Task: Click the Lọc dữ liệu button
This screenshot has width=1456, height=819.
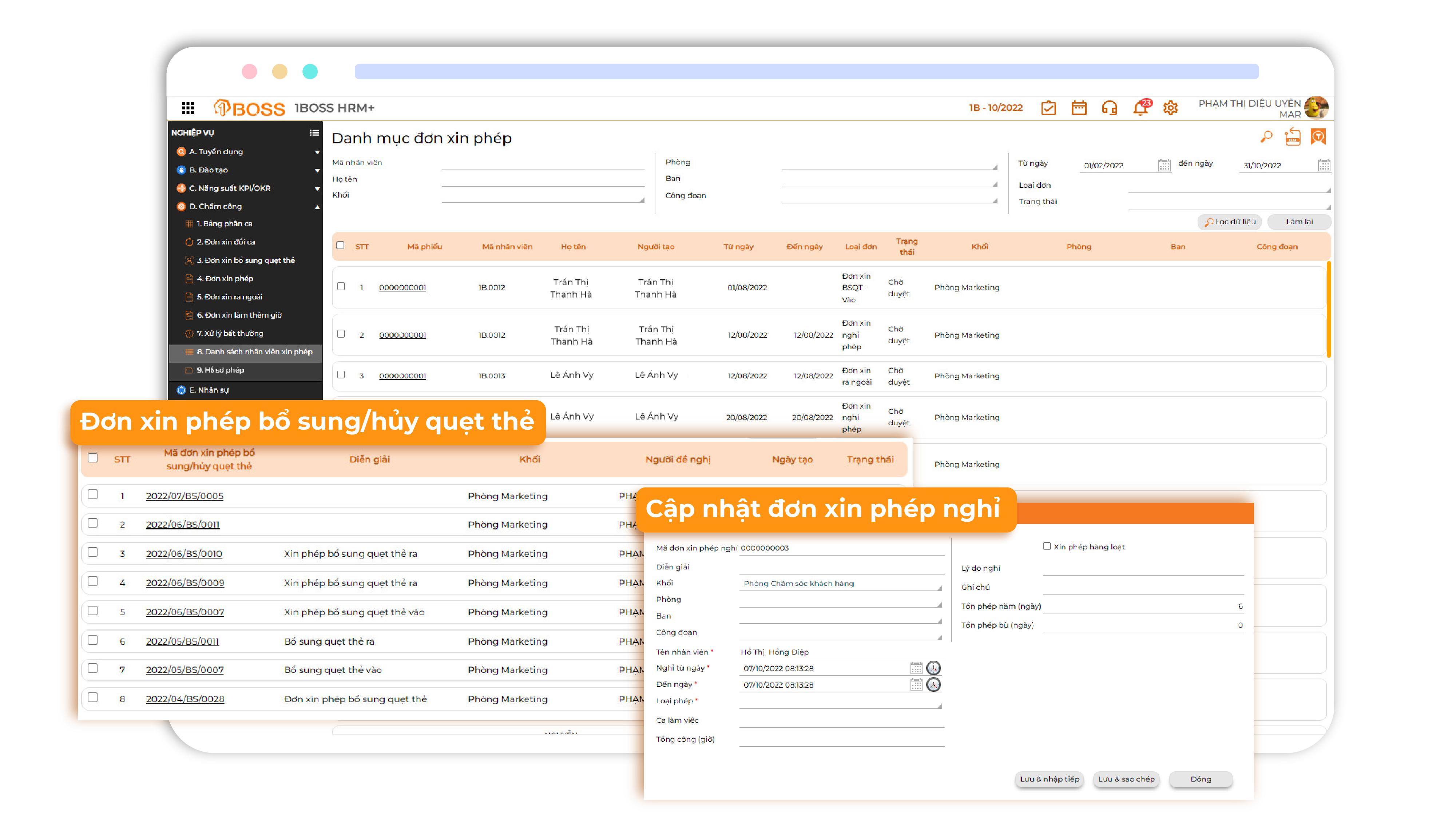Action: pos(1229,222)
